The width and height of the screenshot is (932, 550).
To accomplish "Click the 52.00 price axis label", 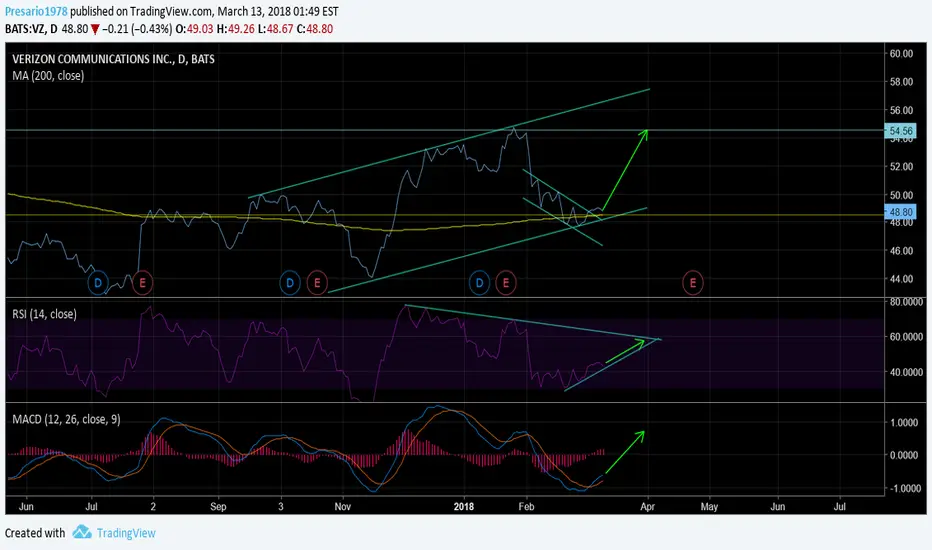I will [x=901, y=166].
